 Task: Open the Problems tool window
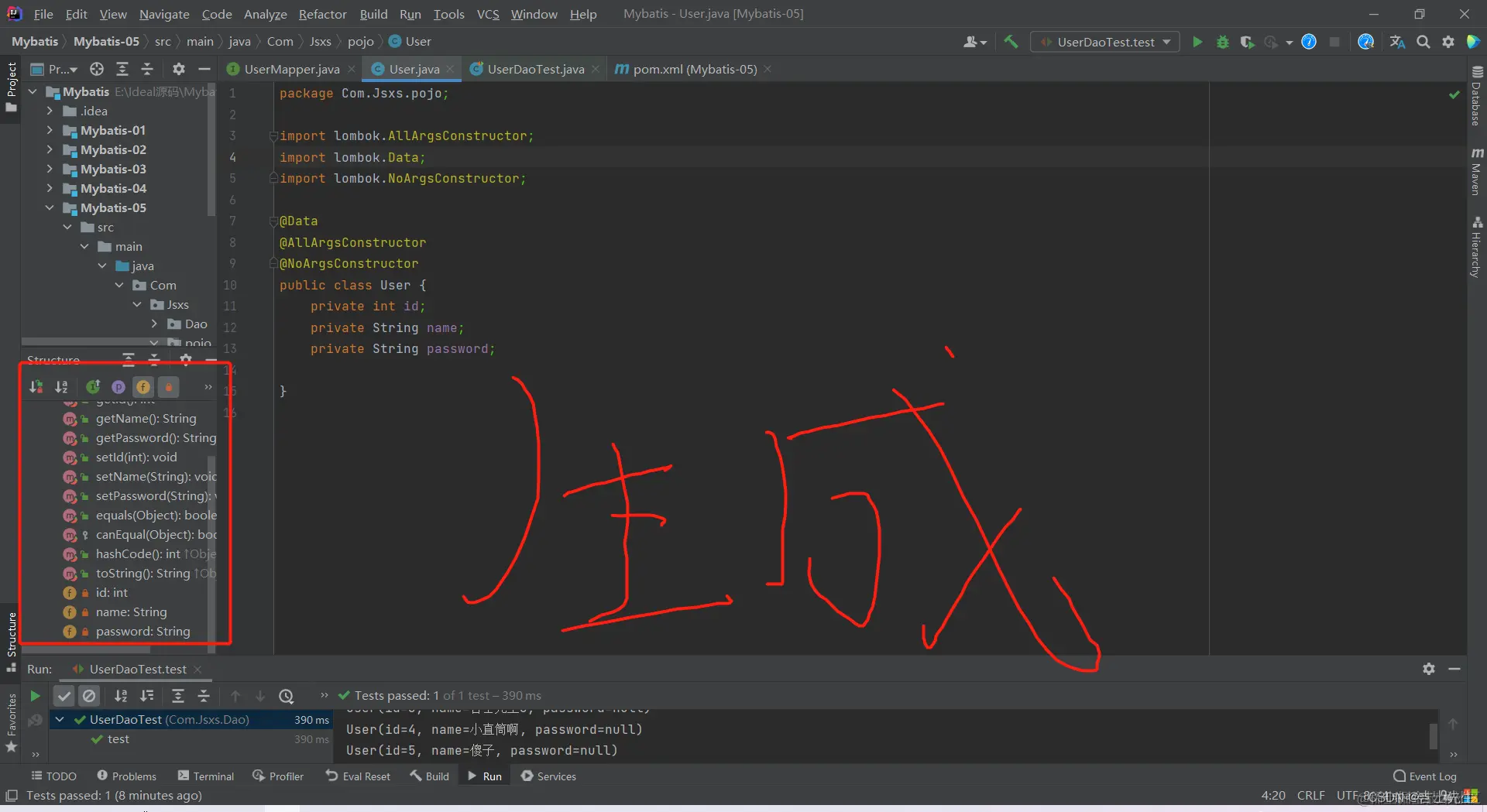coord(127,776)
